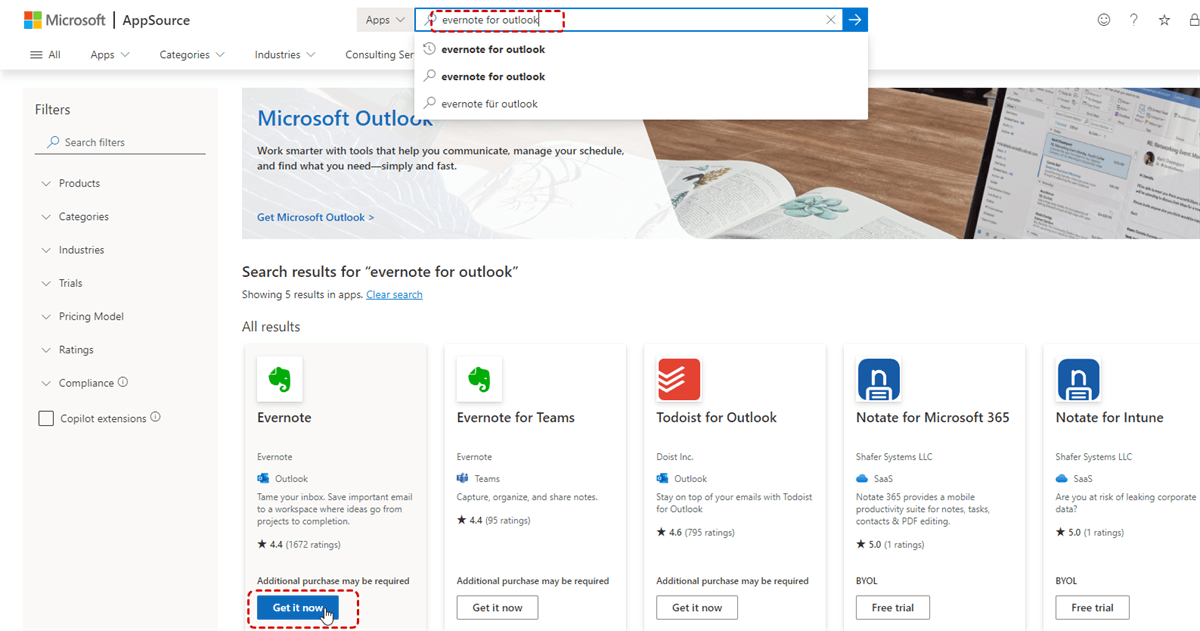Image resolution: width=1200 pixels, height=631 pixels.
Task: Select the 'evernote für outlook' suggestion
Action: coord(641,103)
